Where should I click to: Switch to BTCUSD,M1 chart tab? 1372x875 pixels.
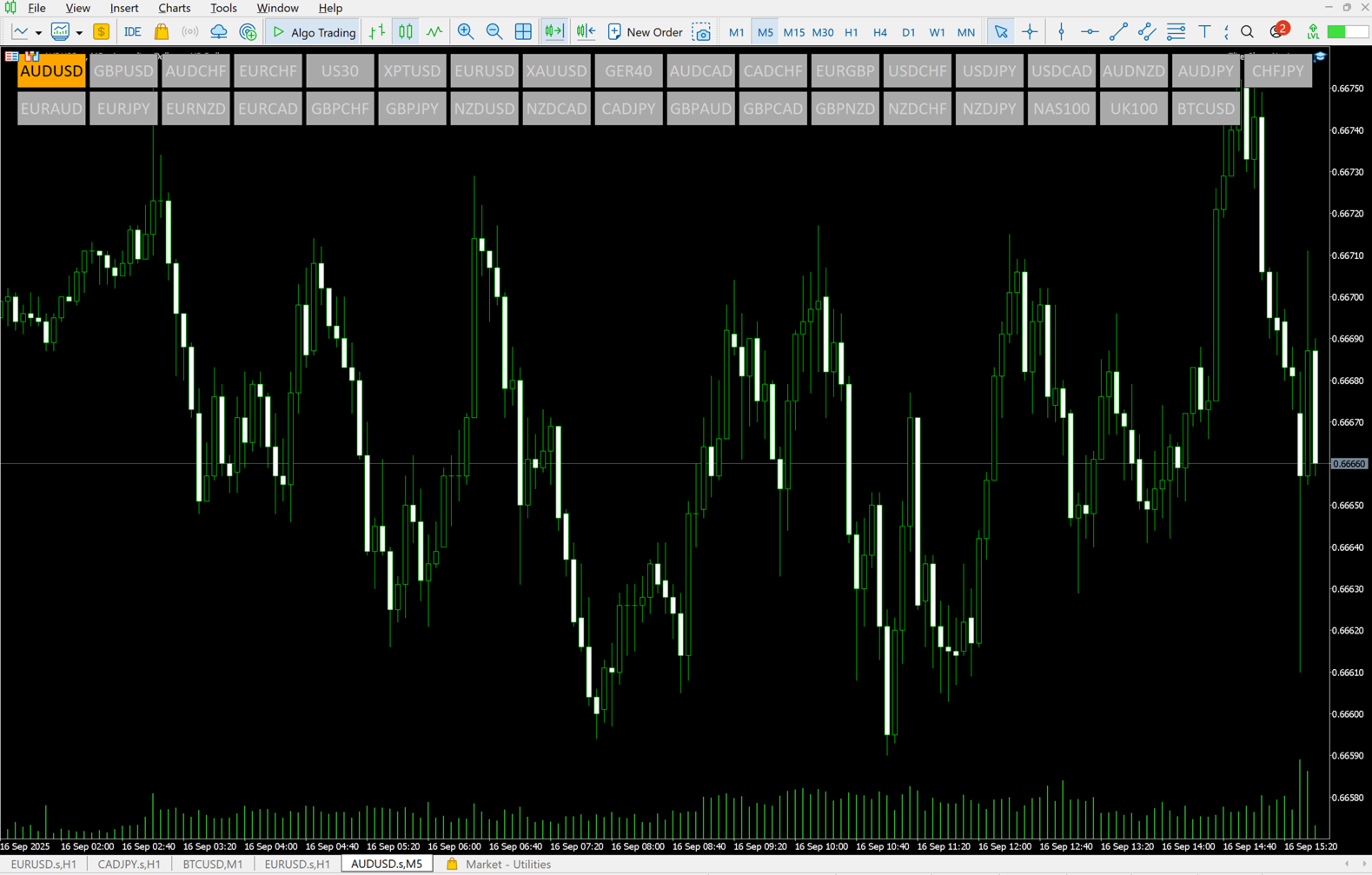click(x=213, y=865)
